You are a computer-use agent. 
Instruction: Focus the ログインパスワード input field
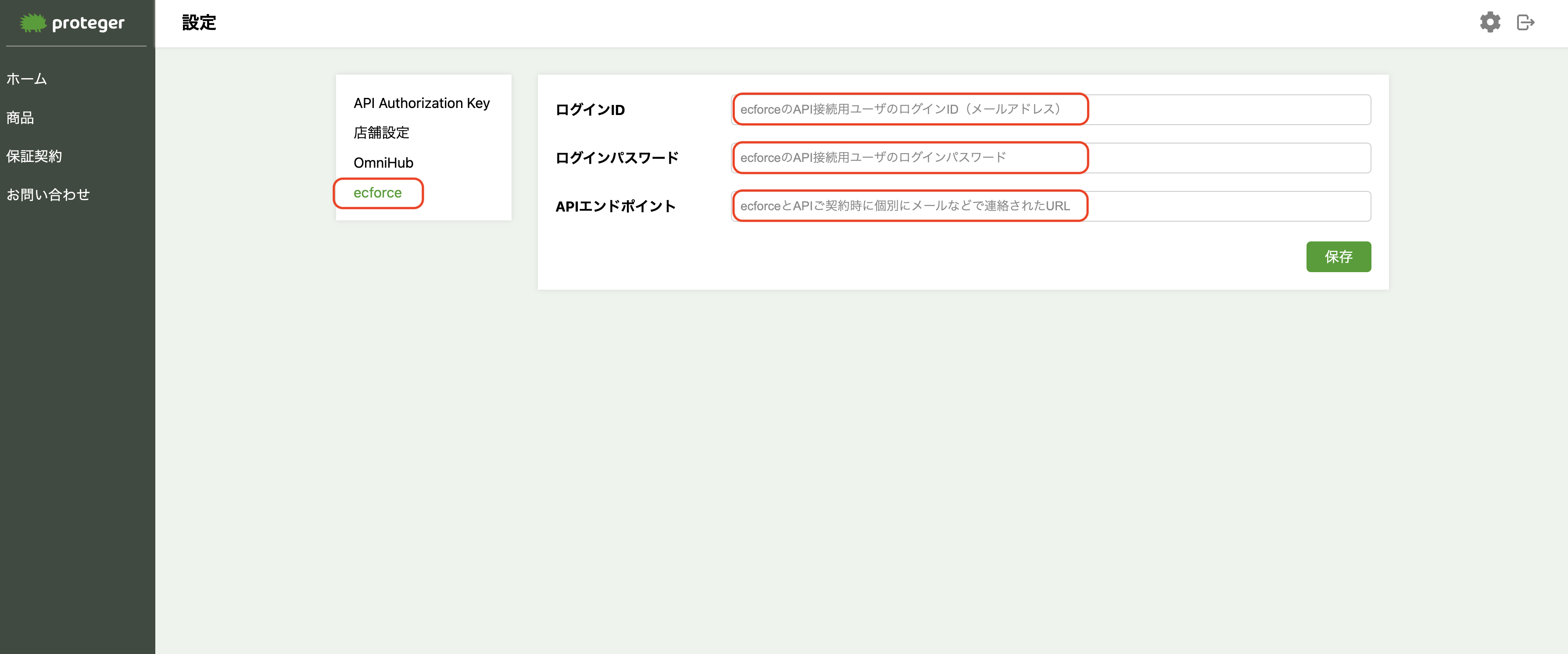(x=1050, y=158)
